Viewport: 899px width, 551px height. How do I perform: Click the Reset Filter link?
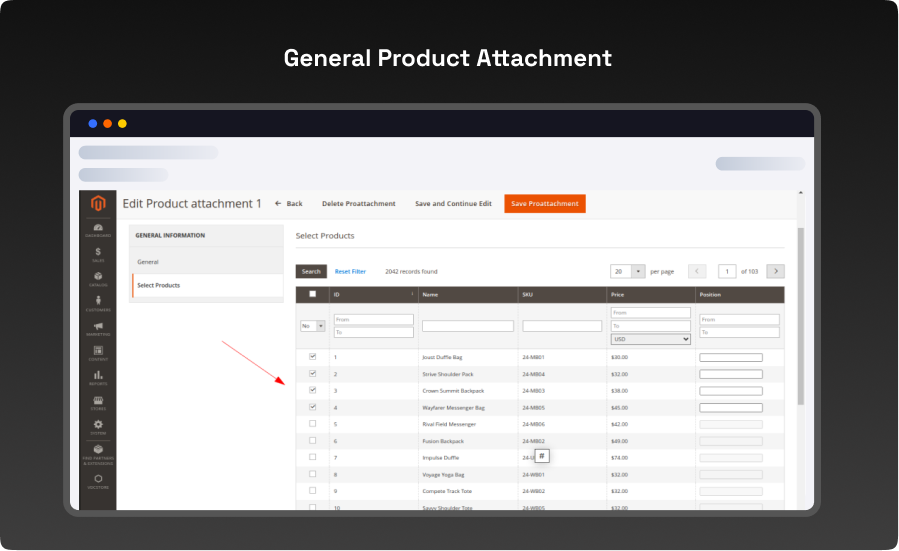pos(350,271)
